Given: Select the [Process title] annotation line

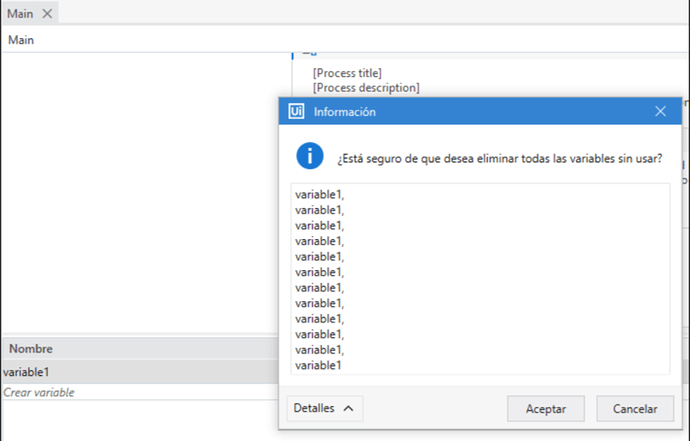Looking at the screenshot, I should pos(347,73).
